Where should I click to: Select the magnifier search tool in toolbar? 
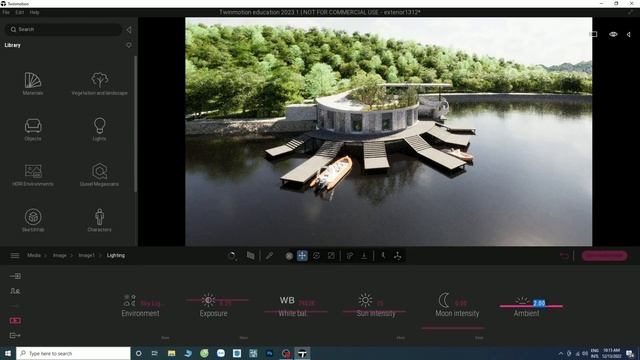click(x=232, y=256)
